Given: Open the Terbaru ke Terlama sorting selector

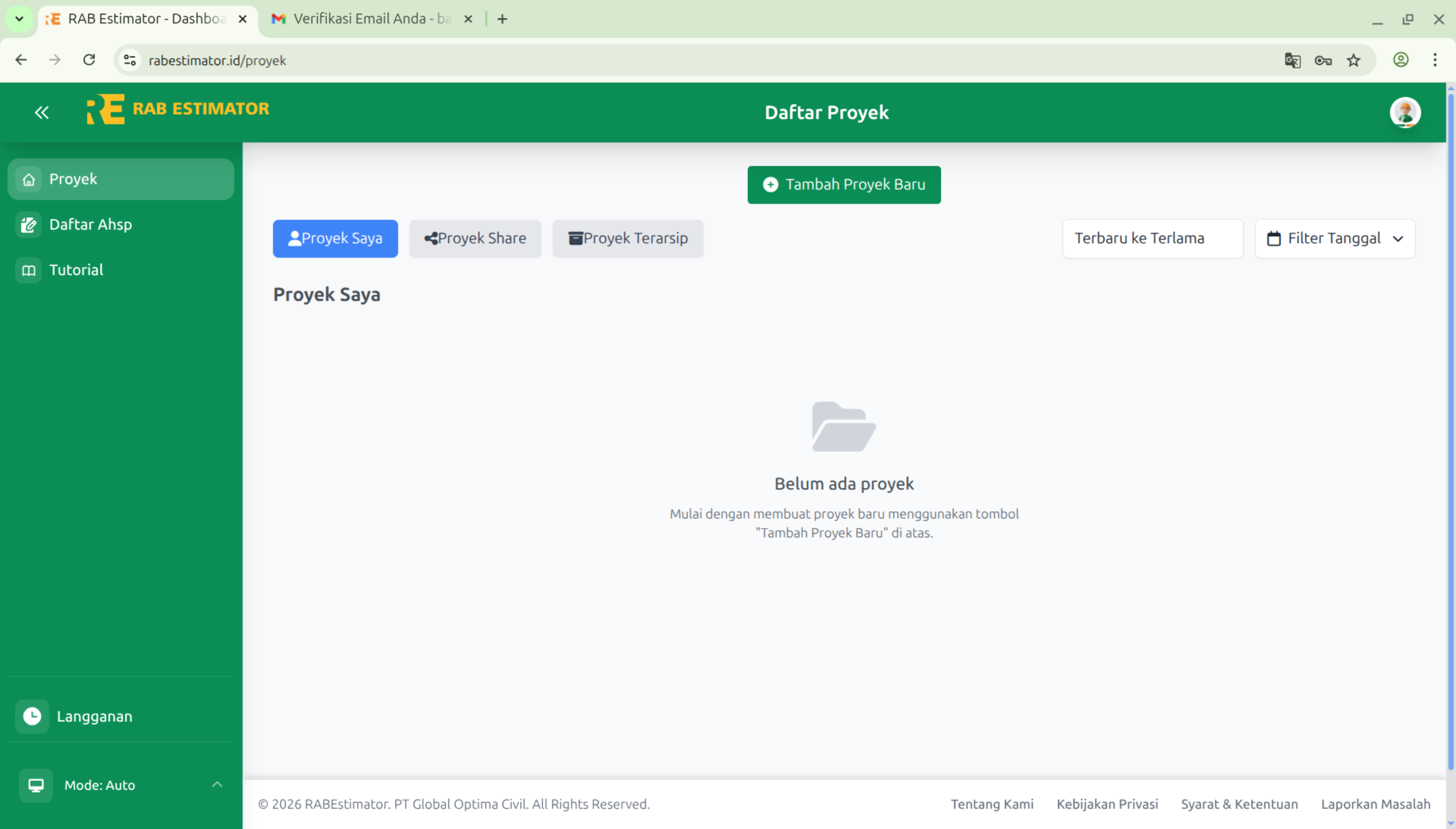Looking at the screenshot, I should 1152,238.
